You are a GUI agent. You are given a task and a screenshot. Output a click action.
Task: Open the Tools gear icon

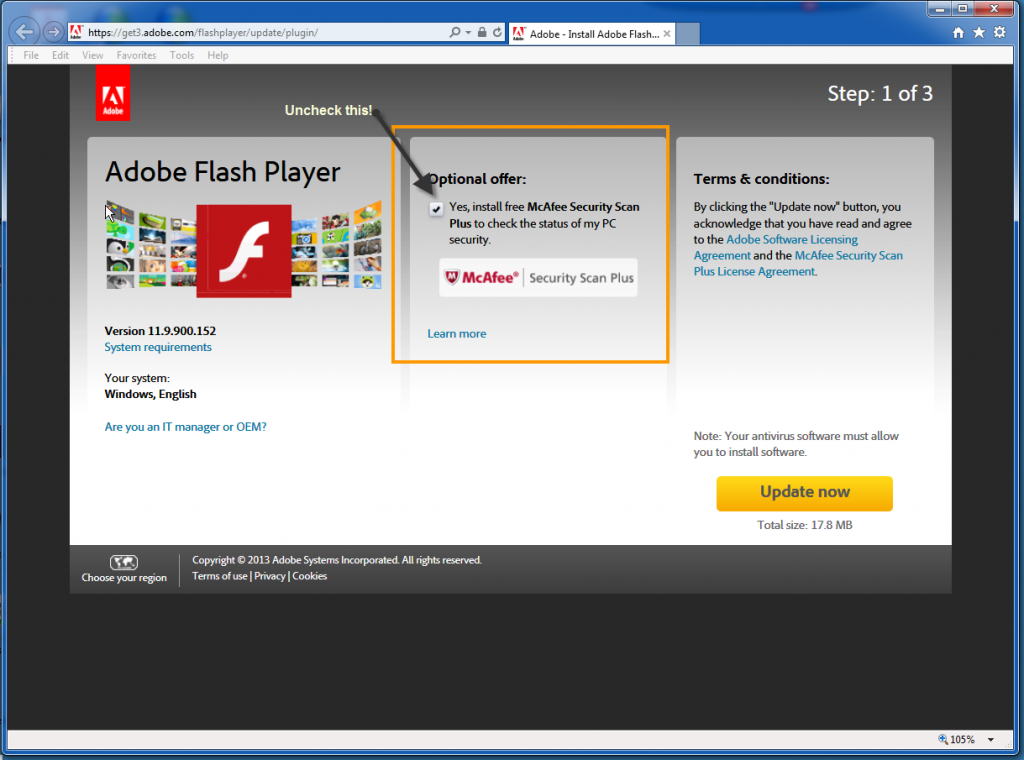click(1000, 32)
